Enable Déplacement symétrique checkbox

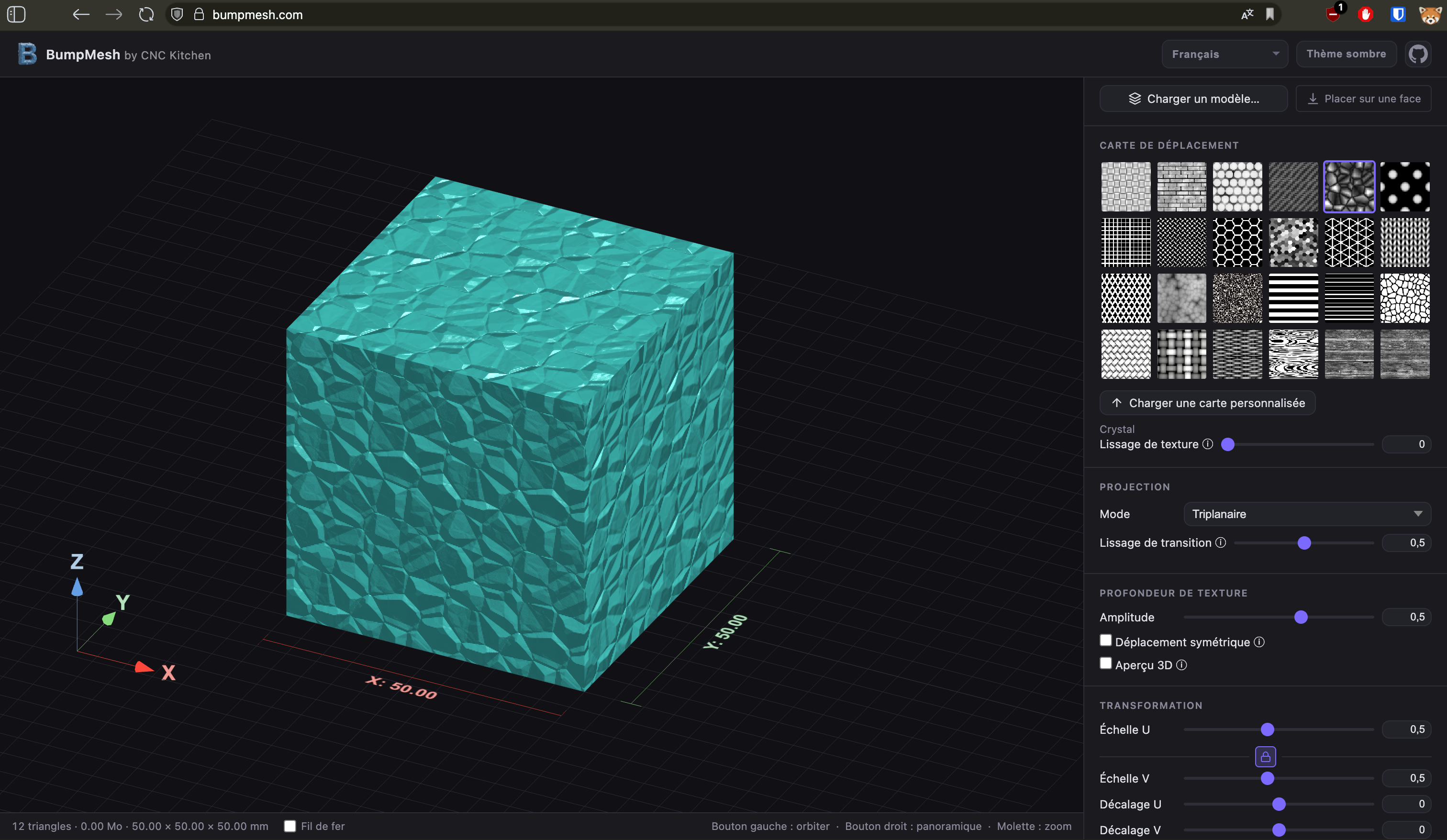(x=1105, y=640)
